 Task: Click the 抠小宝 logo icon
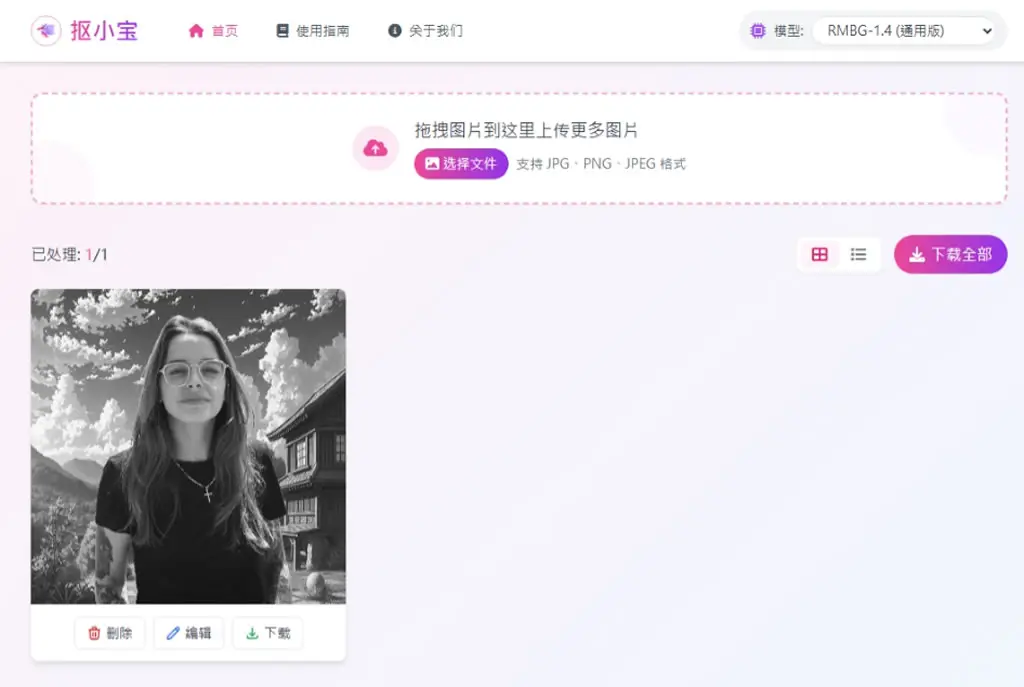46,30
